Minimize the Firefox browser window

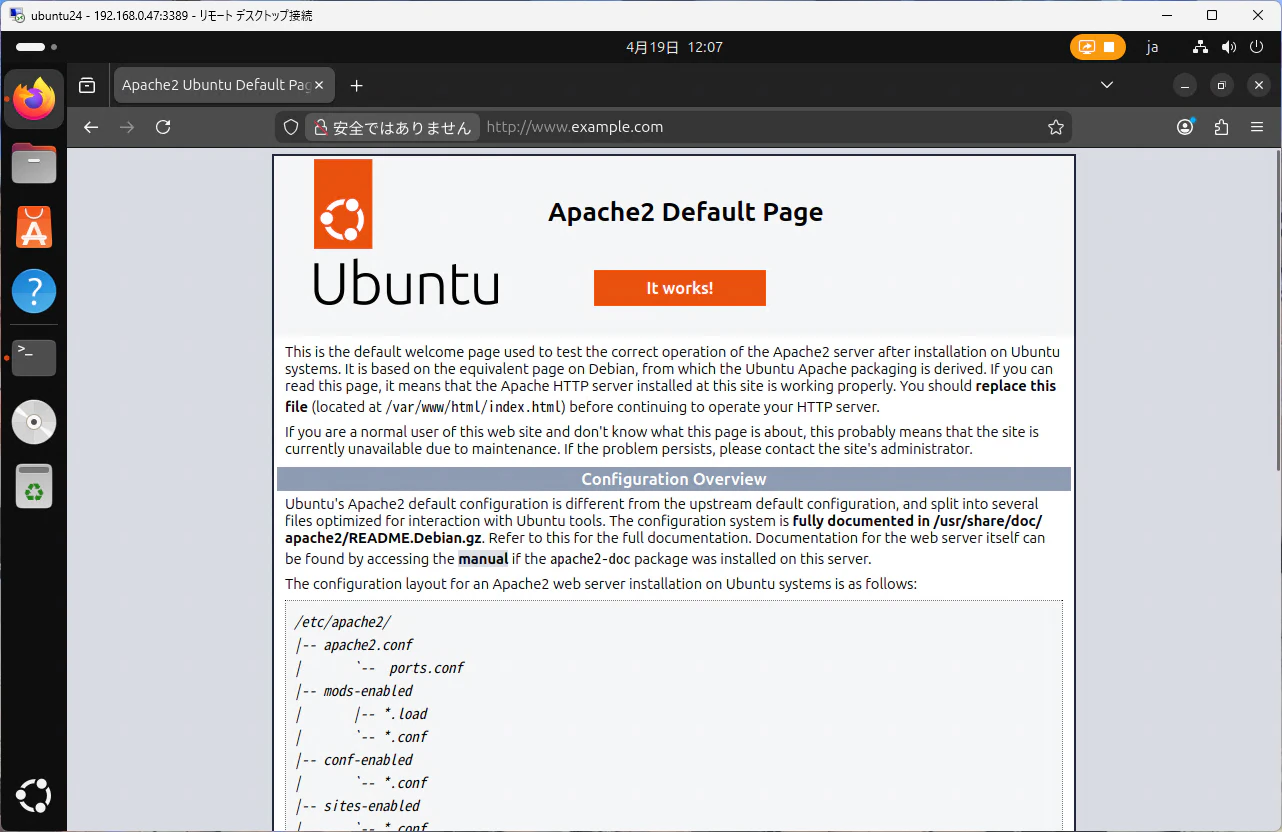point(1184,86)
